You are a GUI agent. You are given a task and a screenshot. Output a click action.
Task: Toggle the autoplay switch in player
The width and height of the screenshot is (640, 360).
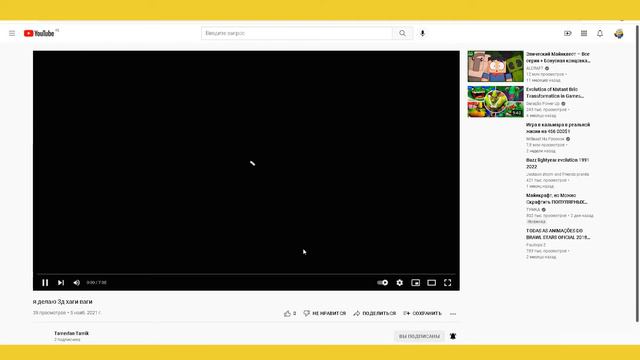[x=382, y=282]
